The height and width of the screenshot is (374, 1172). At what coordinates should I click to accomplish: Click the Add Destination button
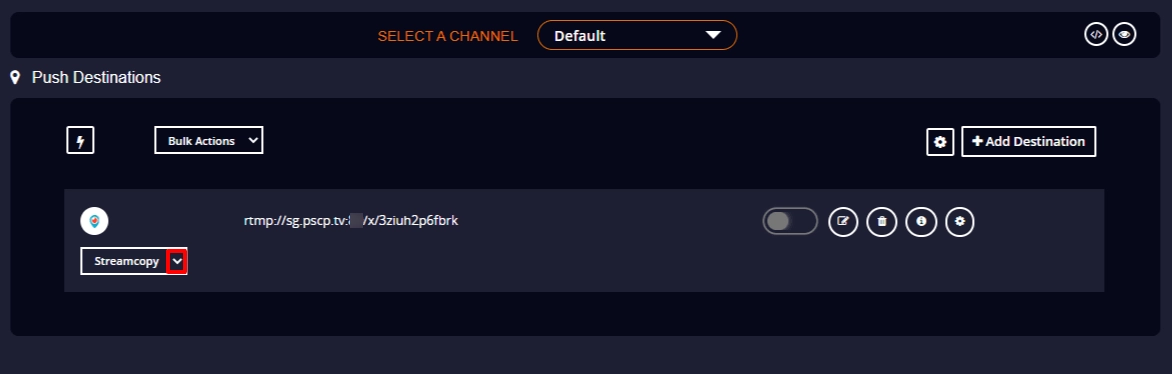point(1028,141)
